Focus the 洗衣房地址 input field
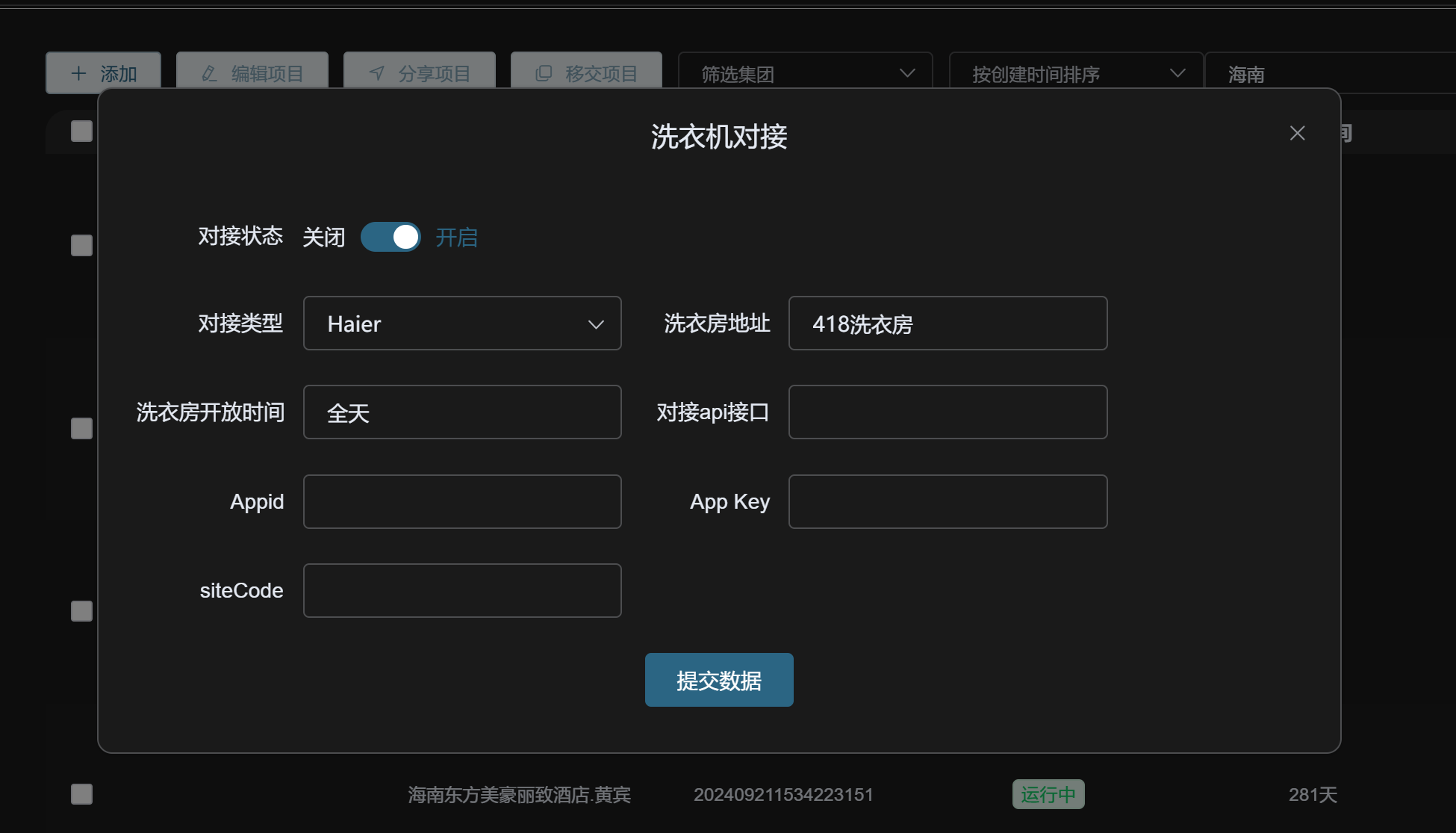The height and width of the screenshot is (833, 1456). (x=947, y=323)
